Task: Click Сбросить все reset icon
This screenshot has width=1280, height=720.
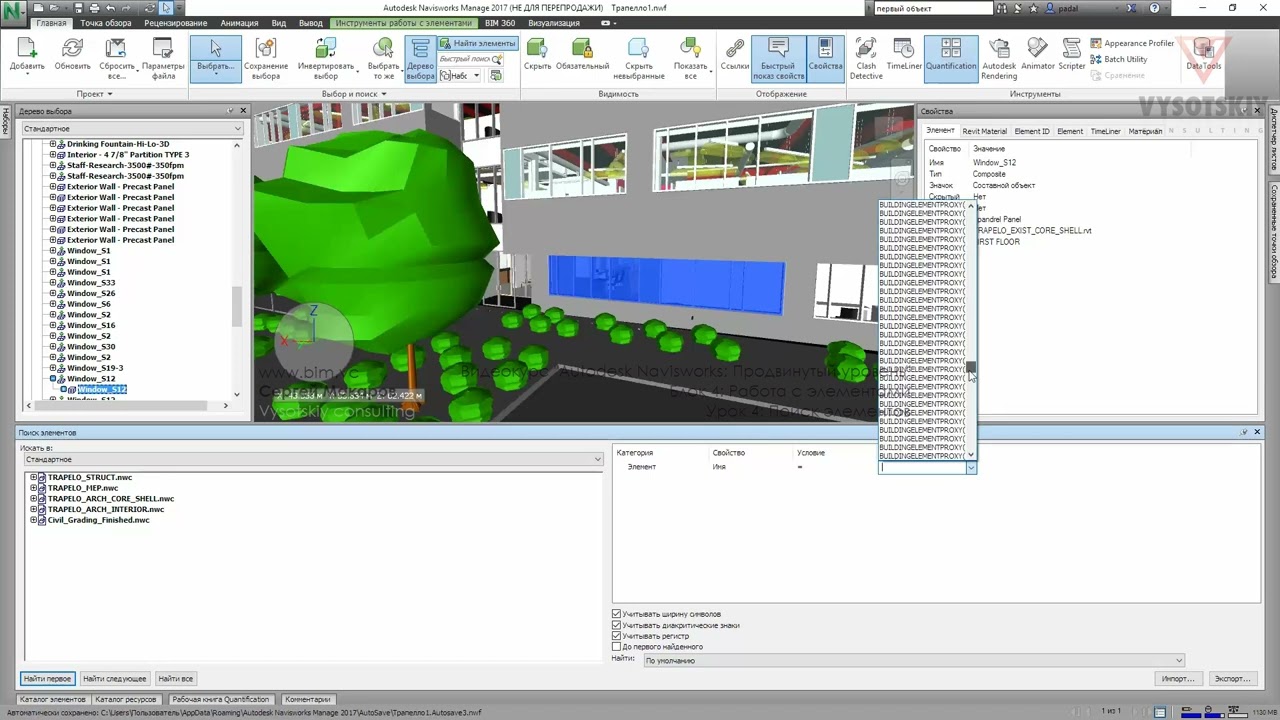Action: click(116, 59)
